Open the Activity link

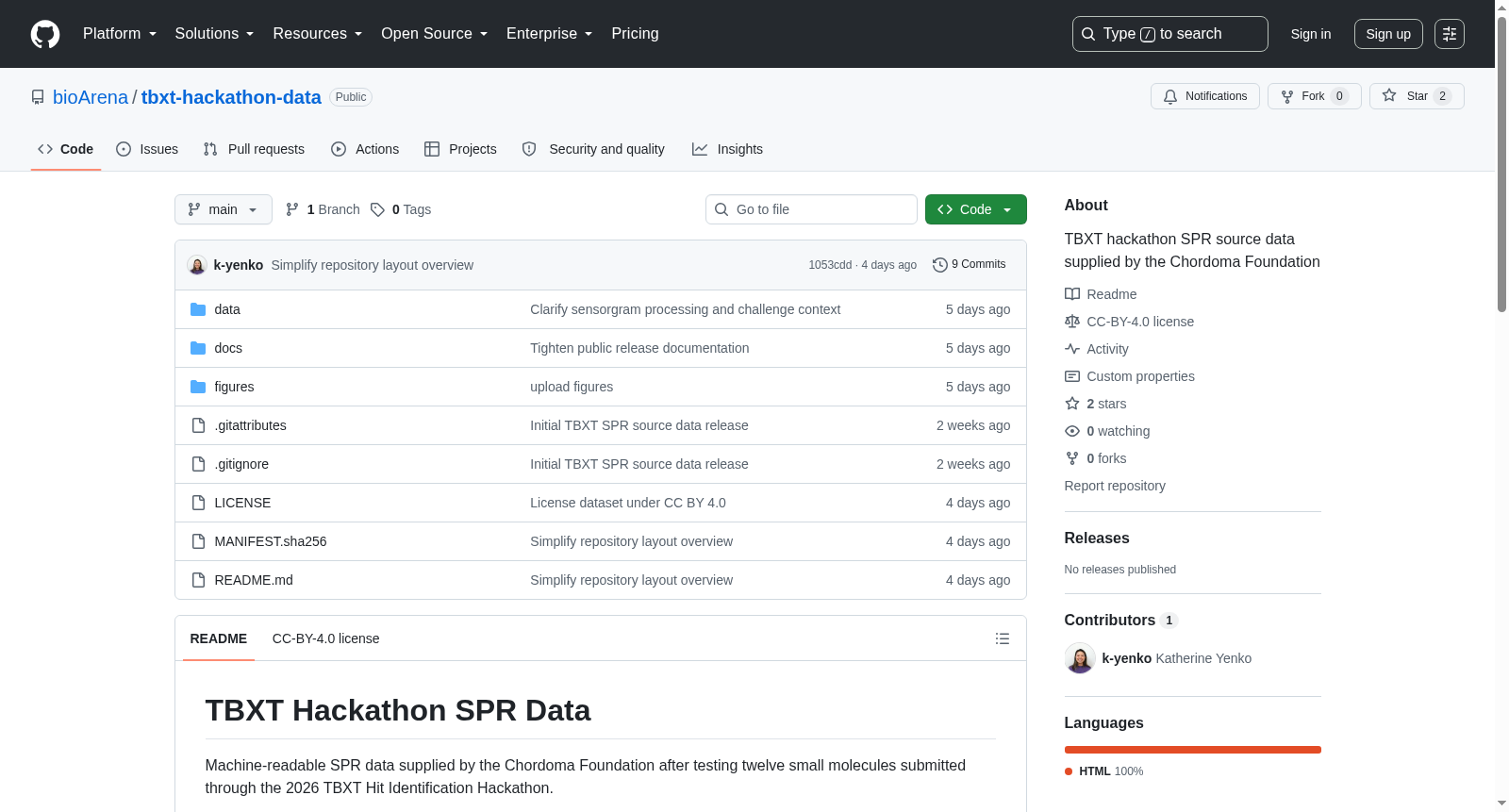click(x=1097, y=349)
